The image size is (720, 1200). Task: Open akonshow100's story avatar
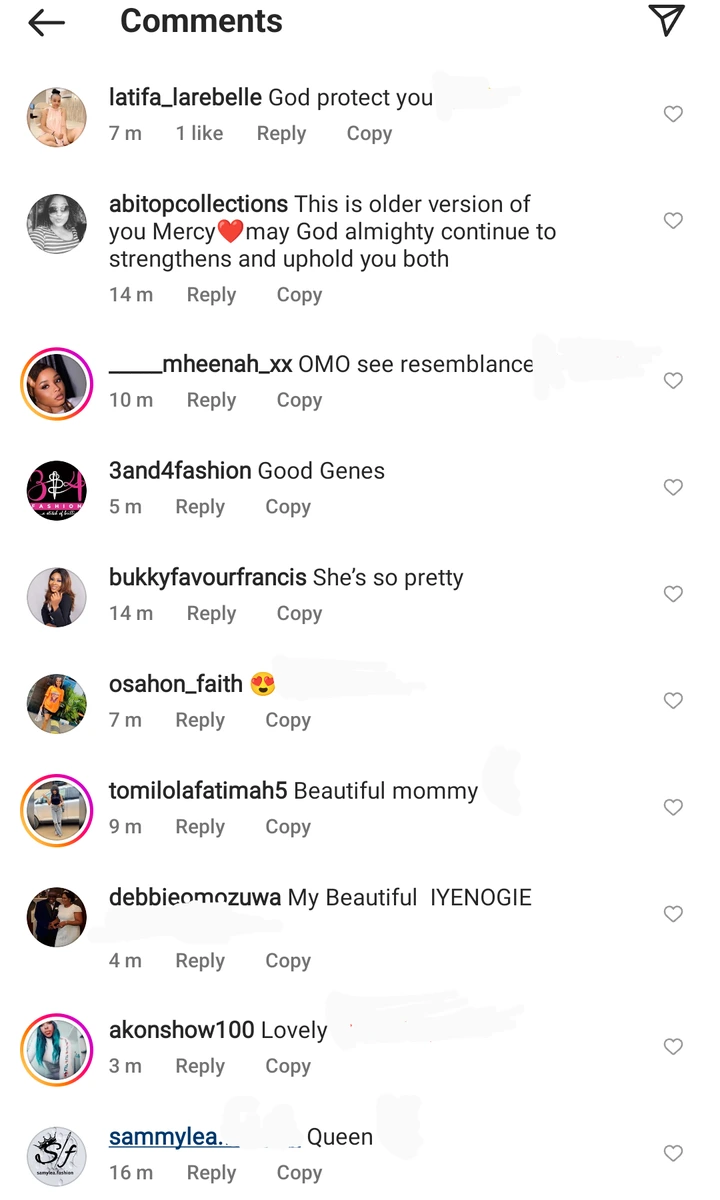click(x=56, y=1049)
